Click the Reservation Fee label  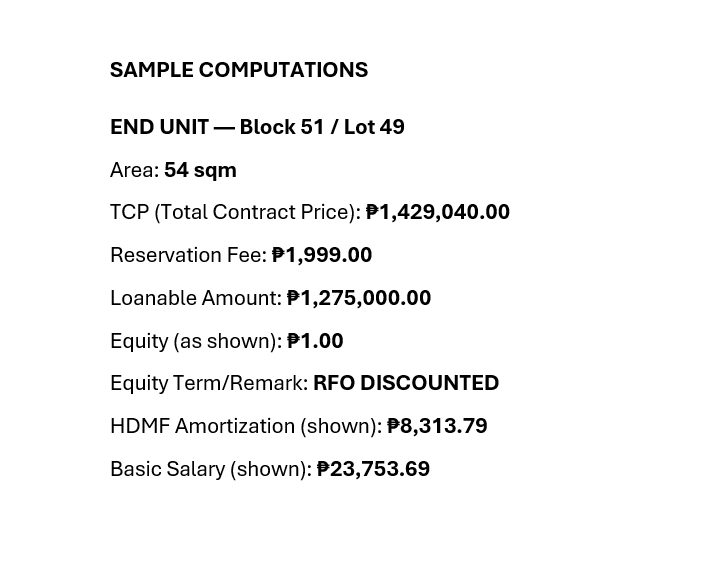[188, 255]
